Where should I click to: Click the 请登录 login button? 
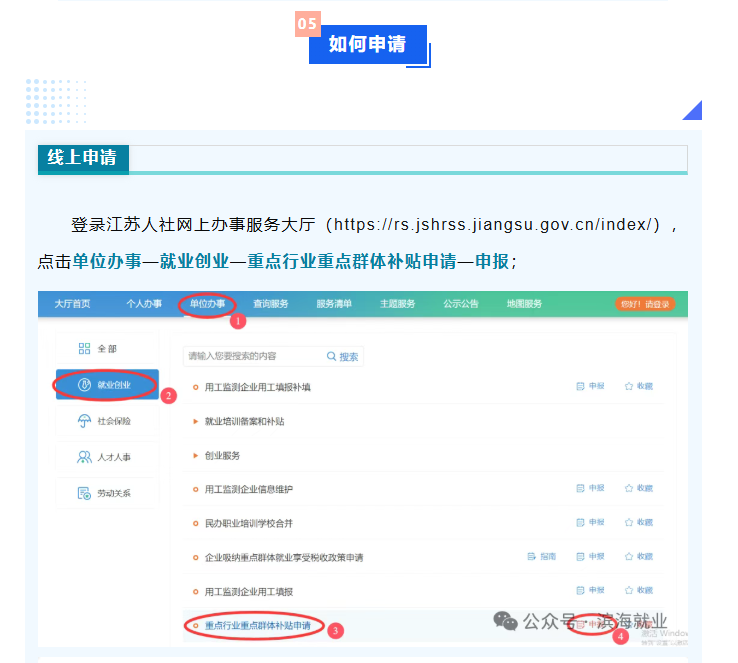point(645,304)
